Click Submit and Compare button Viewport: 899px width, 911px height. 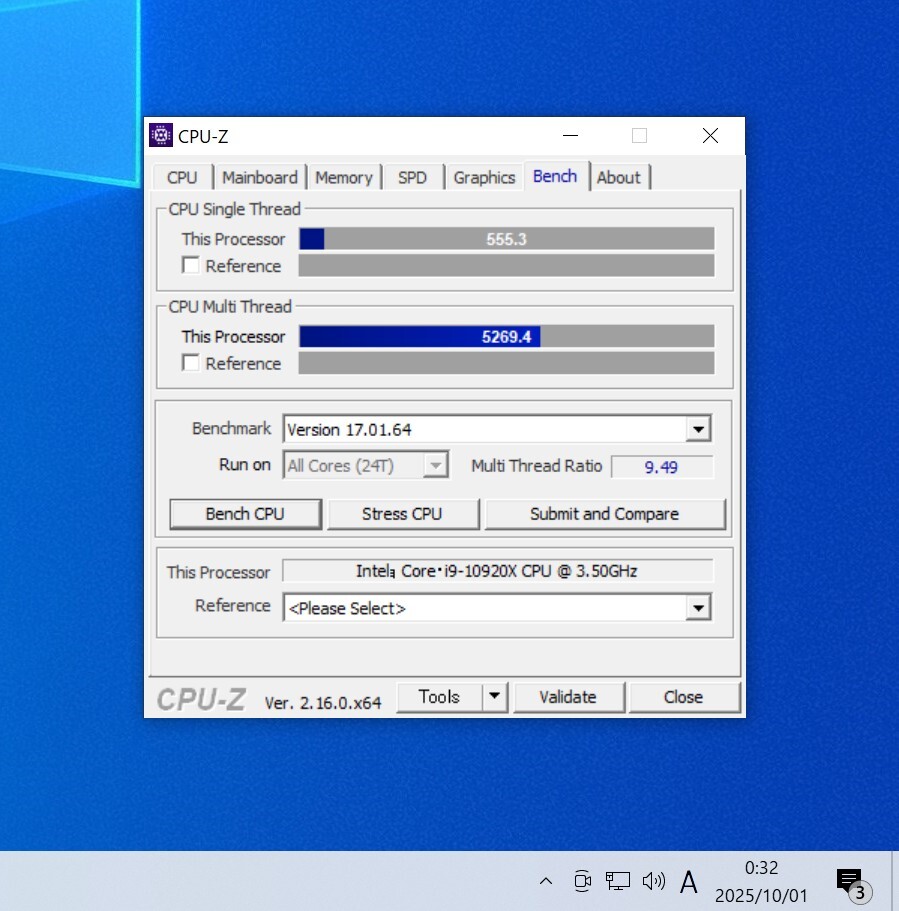604,514
